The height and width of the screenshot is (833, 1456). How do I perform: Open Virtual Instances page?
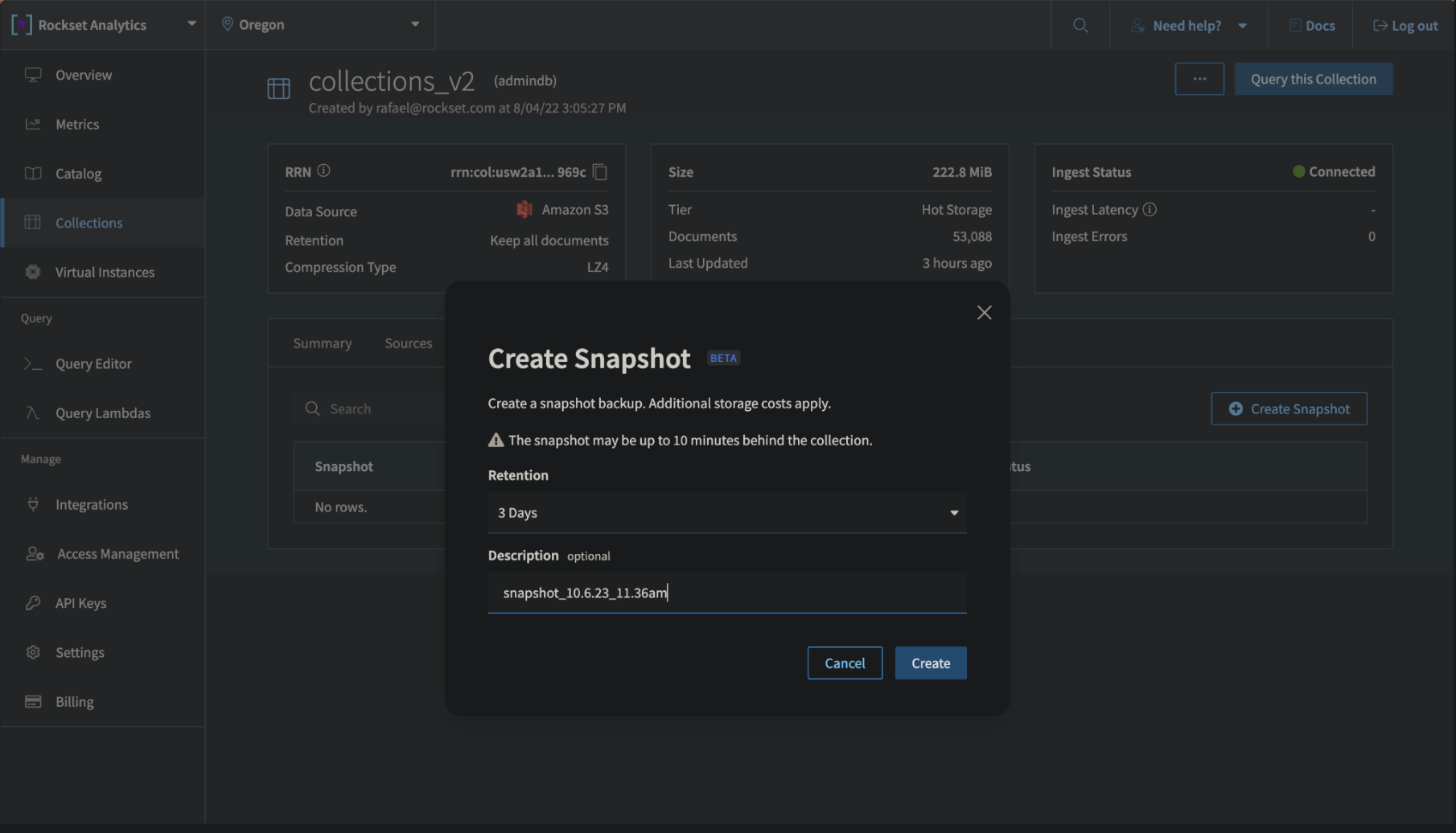coord(103,272)
